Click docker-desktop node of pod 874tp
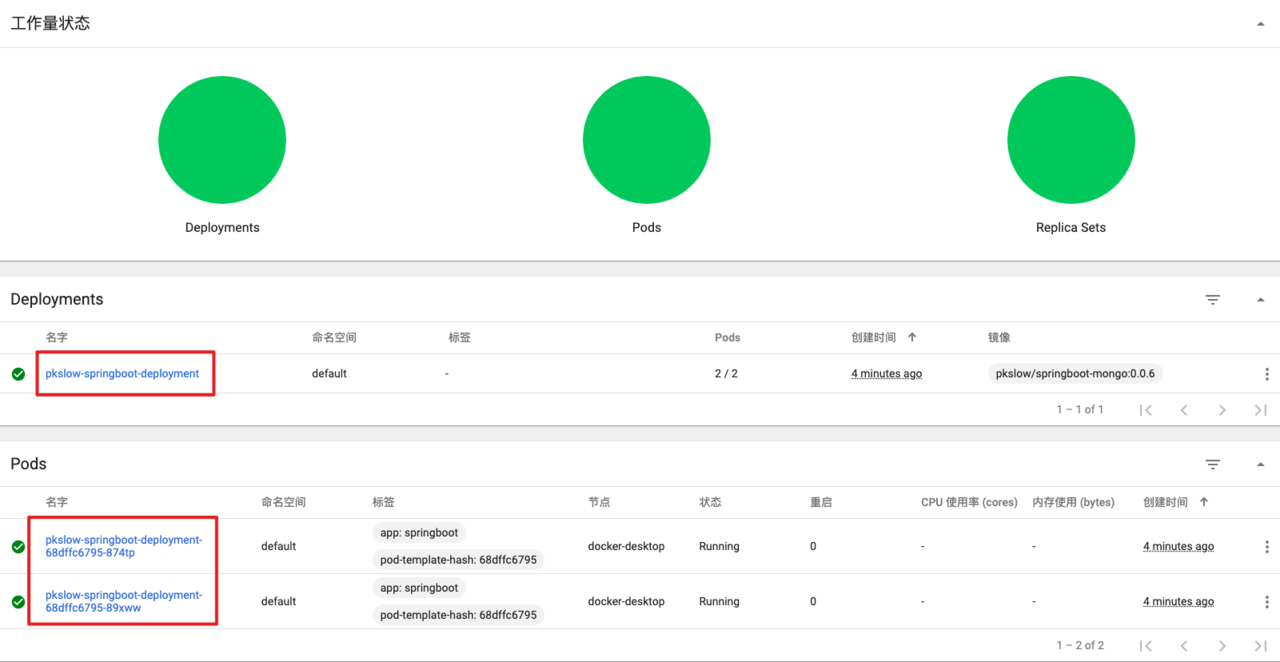Image resolution: width=1280 pixels, height=662 pixels. point(626,547)
